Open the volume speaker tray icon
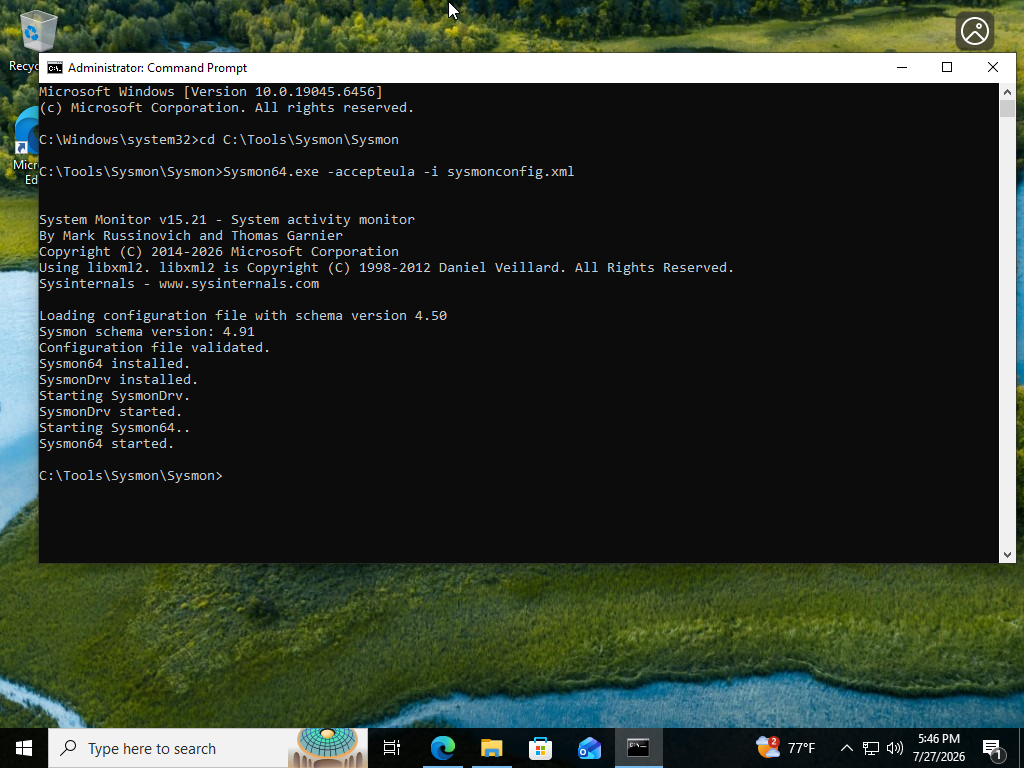 click(895, 748)
